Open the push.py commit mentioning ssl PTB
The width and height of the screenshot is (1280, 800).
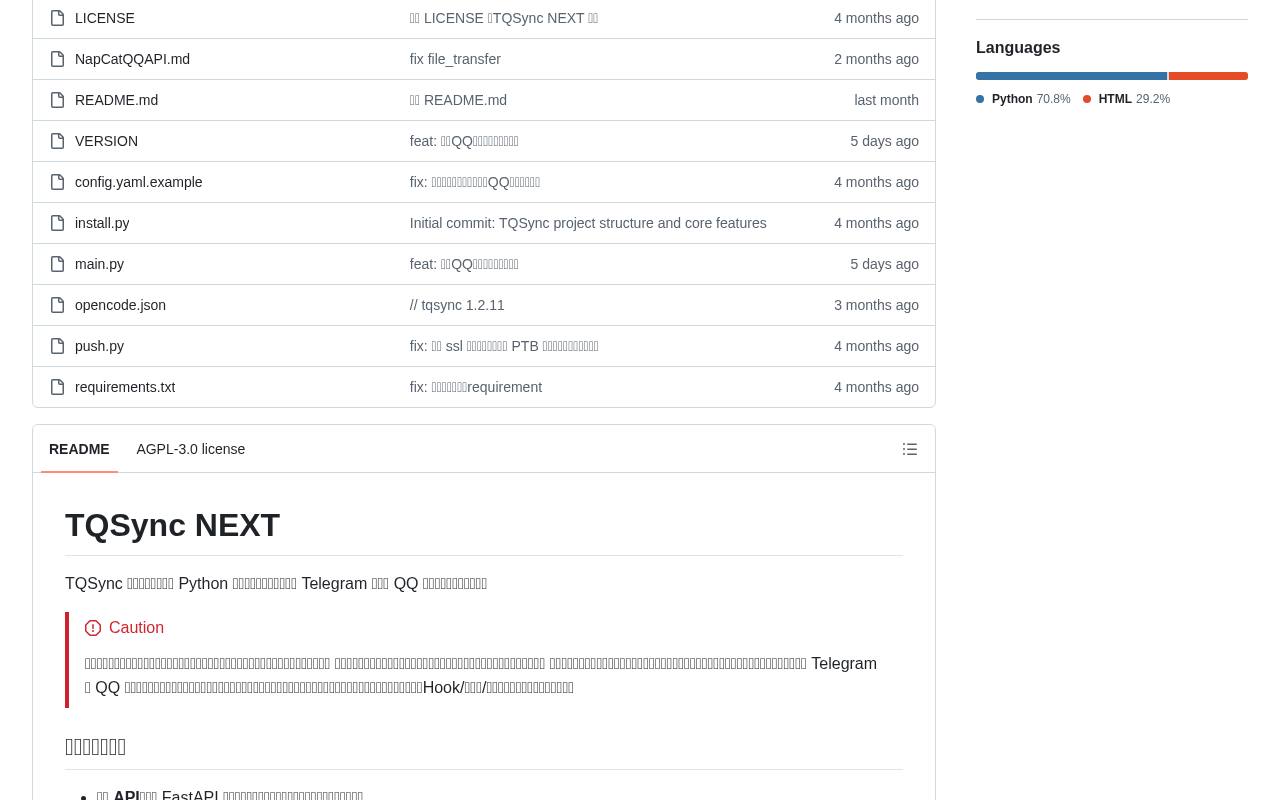tap(504, 346)
